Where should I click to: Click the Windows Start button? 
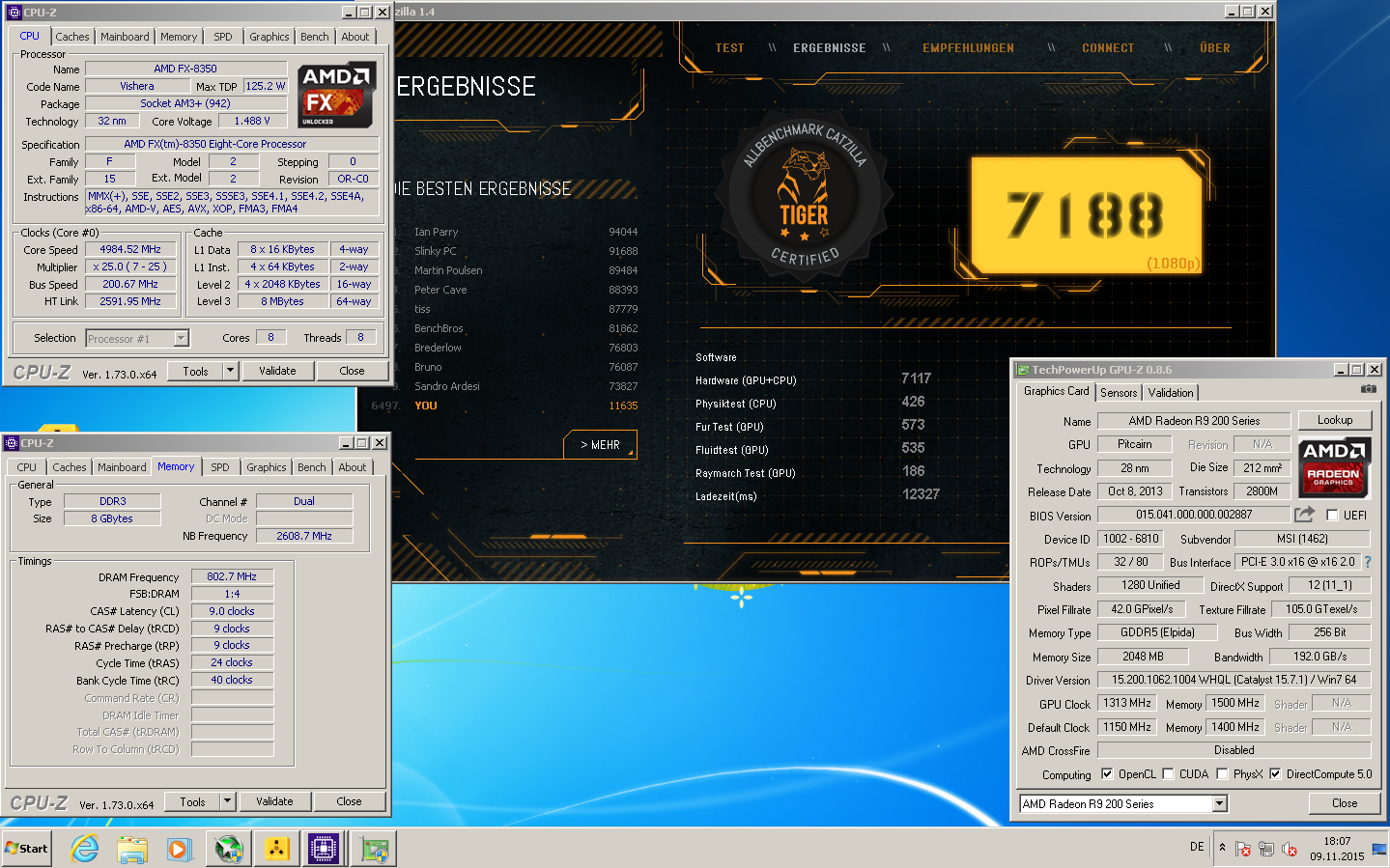click(27, 849)
